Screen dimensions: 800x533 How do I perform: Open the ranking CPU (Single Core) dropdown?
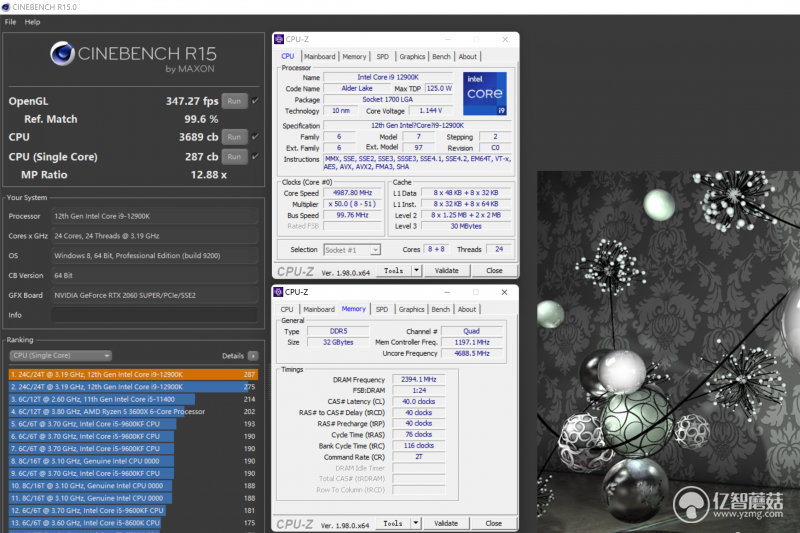pos(61,356)
